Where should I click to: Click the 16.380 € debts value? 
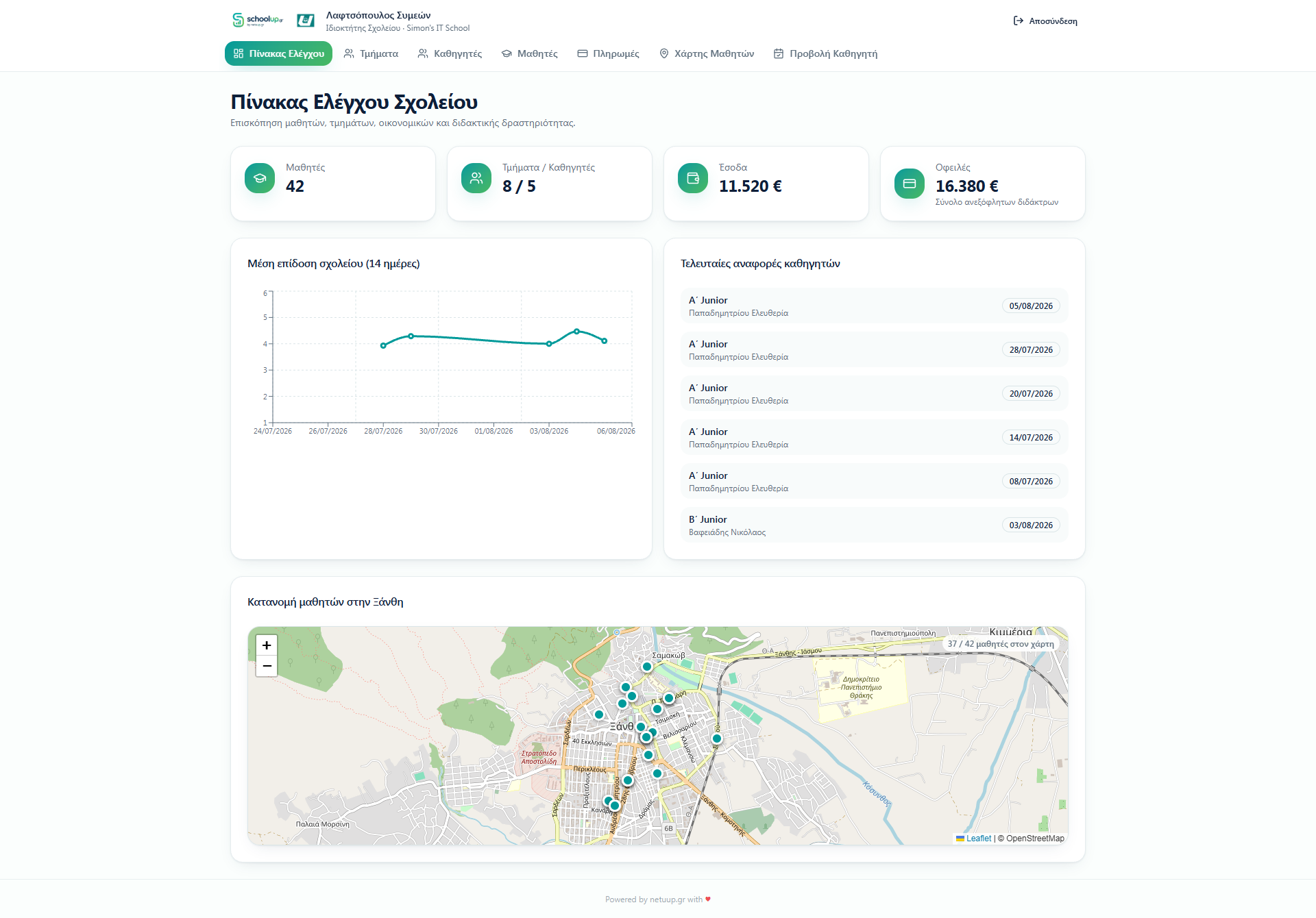967,186
